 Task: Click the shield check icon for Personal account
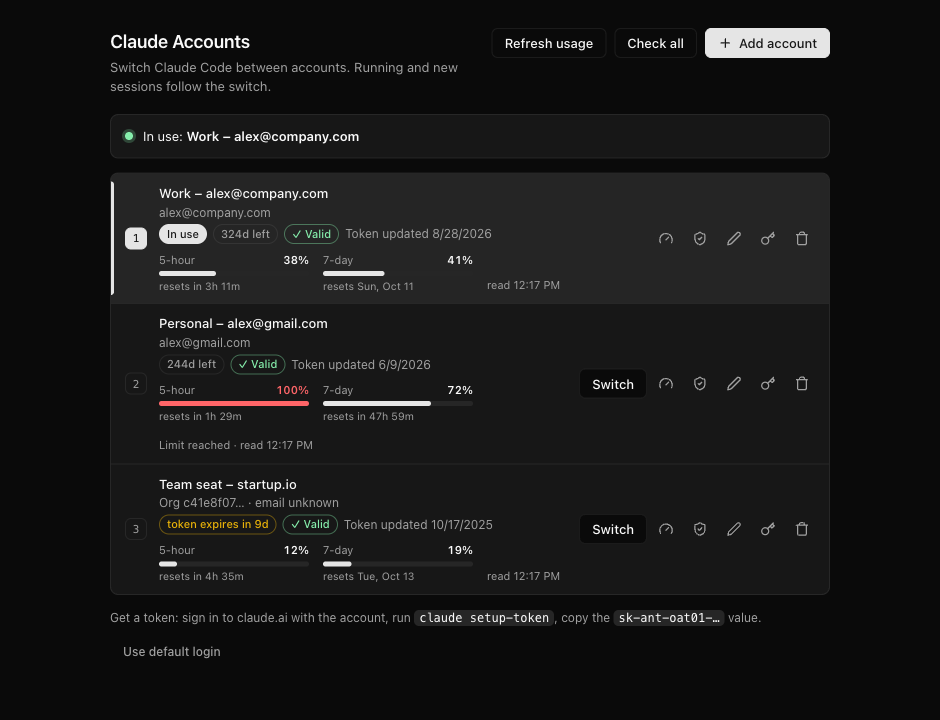[x=700, y=384]
